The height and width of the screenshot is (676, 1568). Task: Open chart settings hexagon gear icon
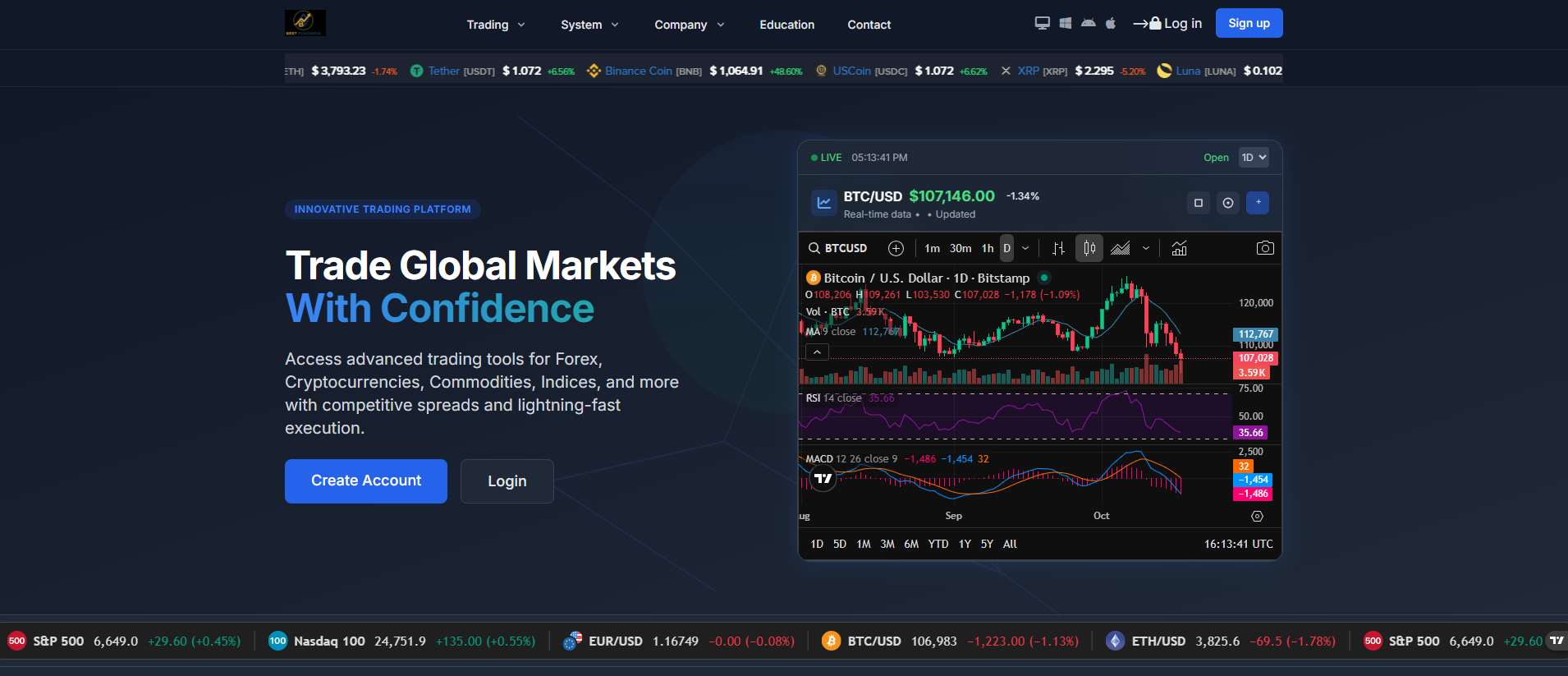coord(1257,517)
